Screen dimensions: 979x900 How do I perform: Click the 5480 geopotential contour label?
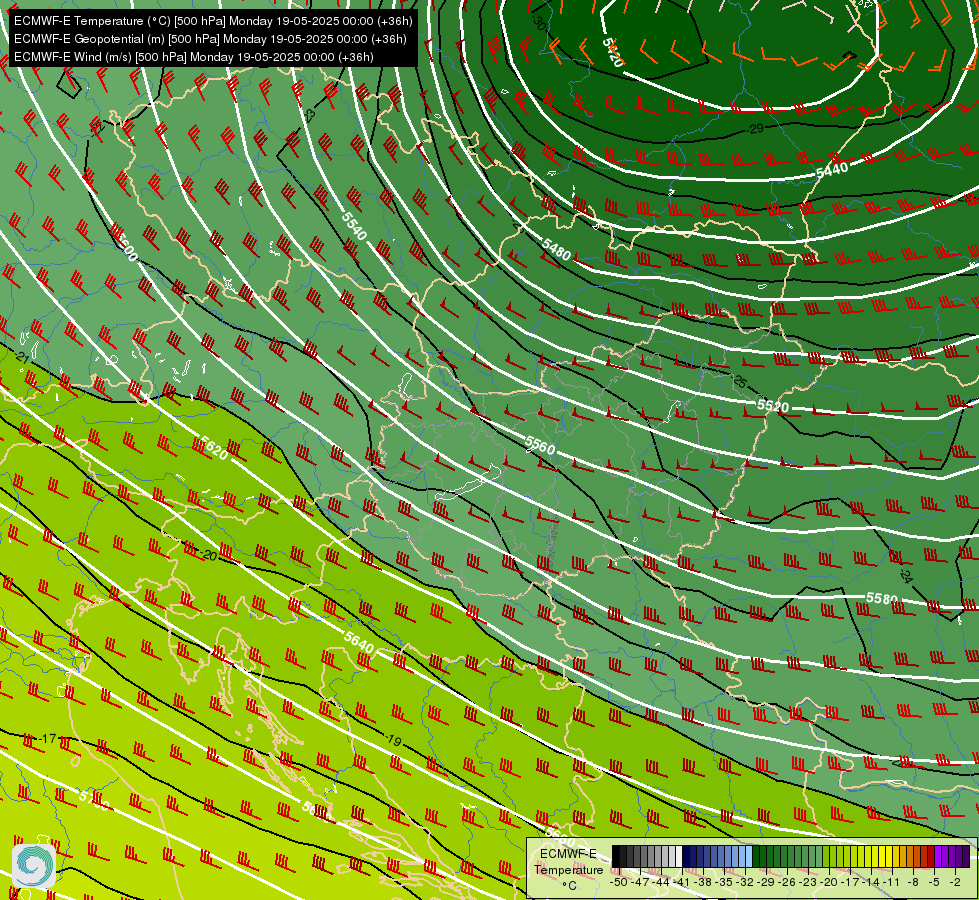pos(556,249)
